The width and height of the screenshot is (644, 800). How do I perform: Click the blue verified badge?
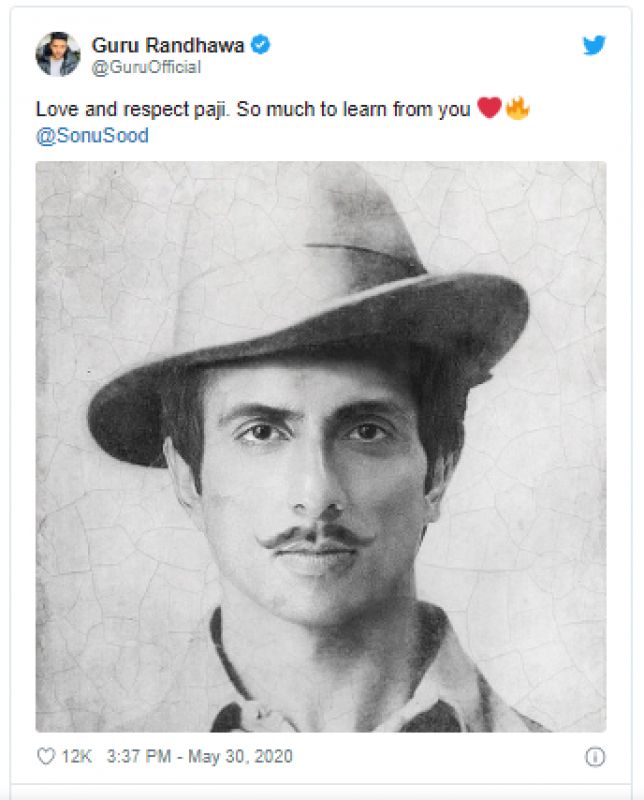click(259, 45)
